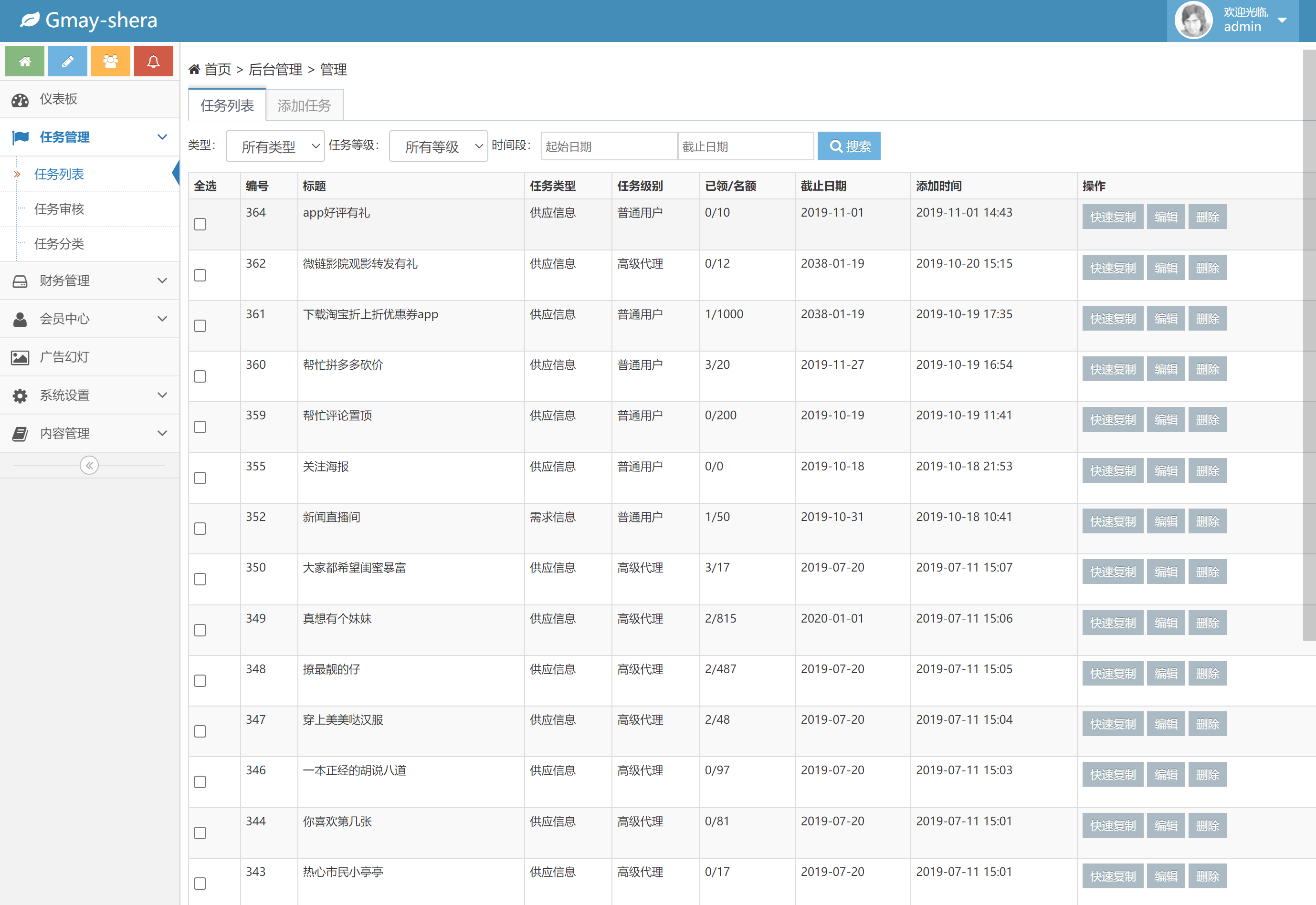Click the title 大家都希望闺蜜暴富
1316x905 pixels.
click(x=355, y=568)
